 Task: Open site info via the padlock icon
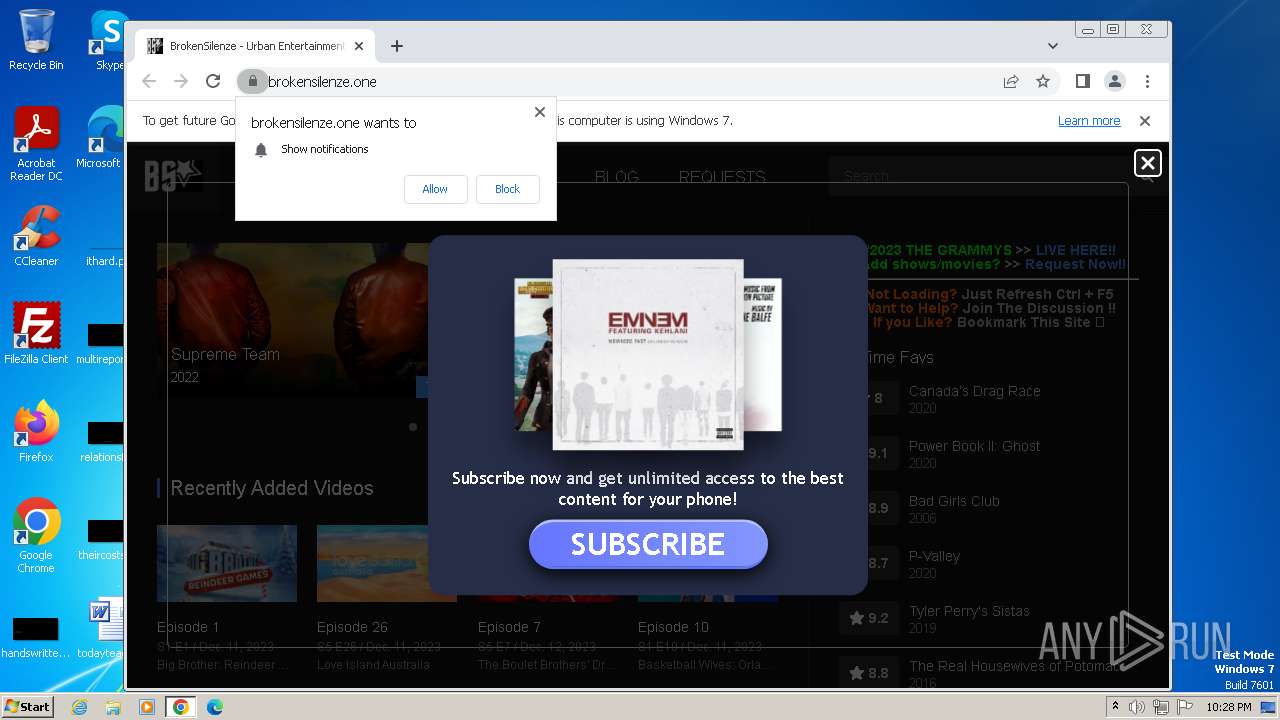[253, 82]
